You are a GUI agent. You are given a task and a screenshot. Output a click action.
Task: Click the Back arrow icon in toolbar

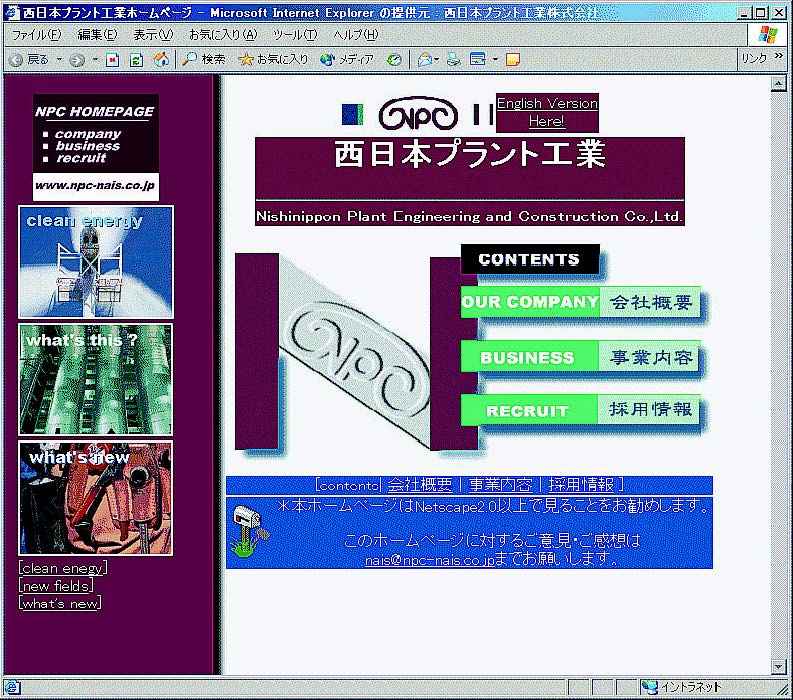tap(16, 60)
